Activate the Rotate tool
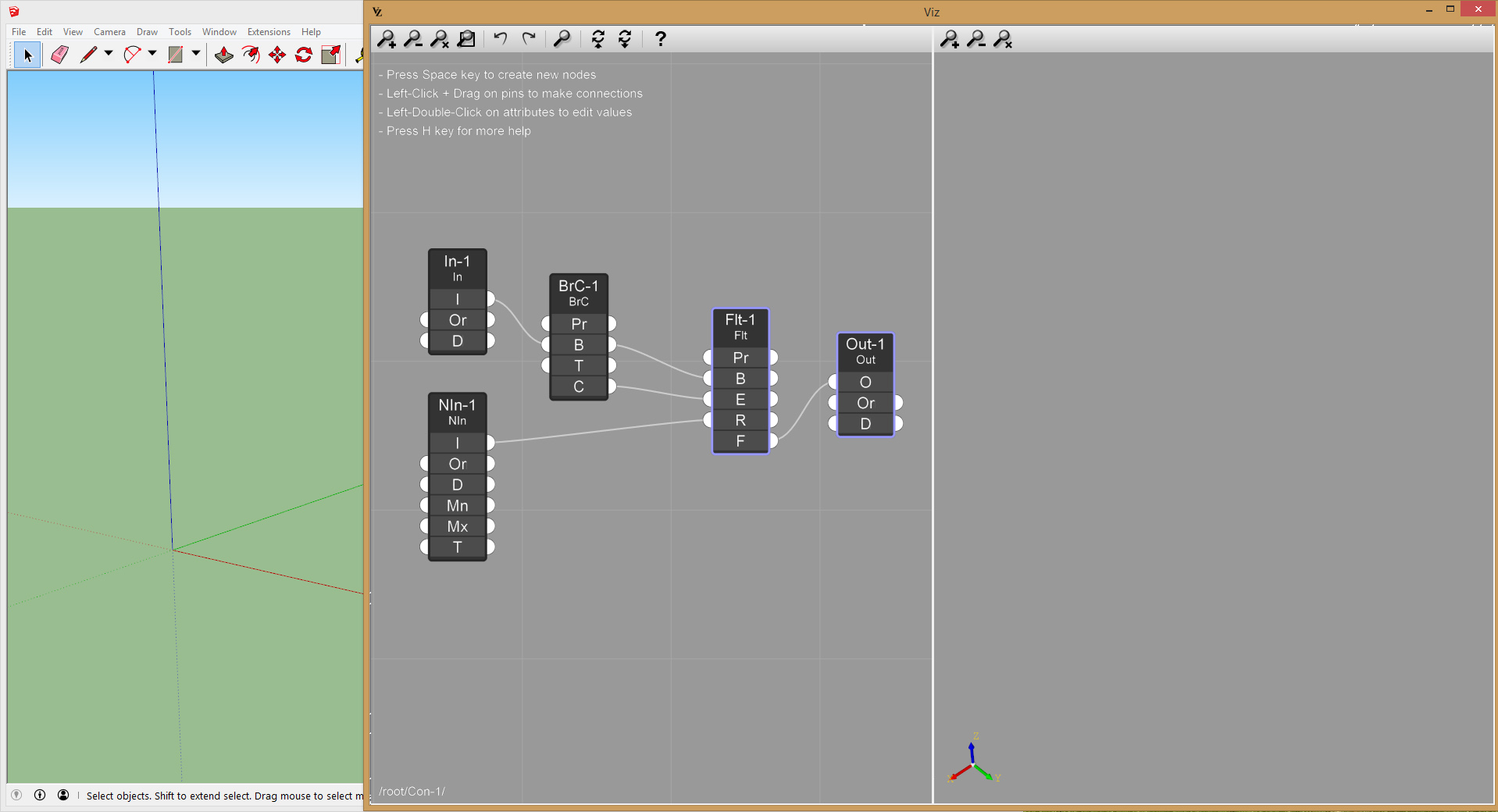The image size is (1498, 812). pyautogui.click(x=304, y=55)
